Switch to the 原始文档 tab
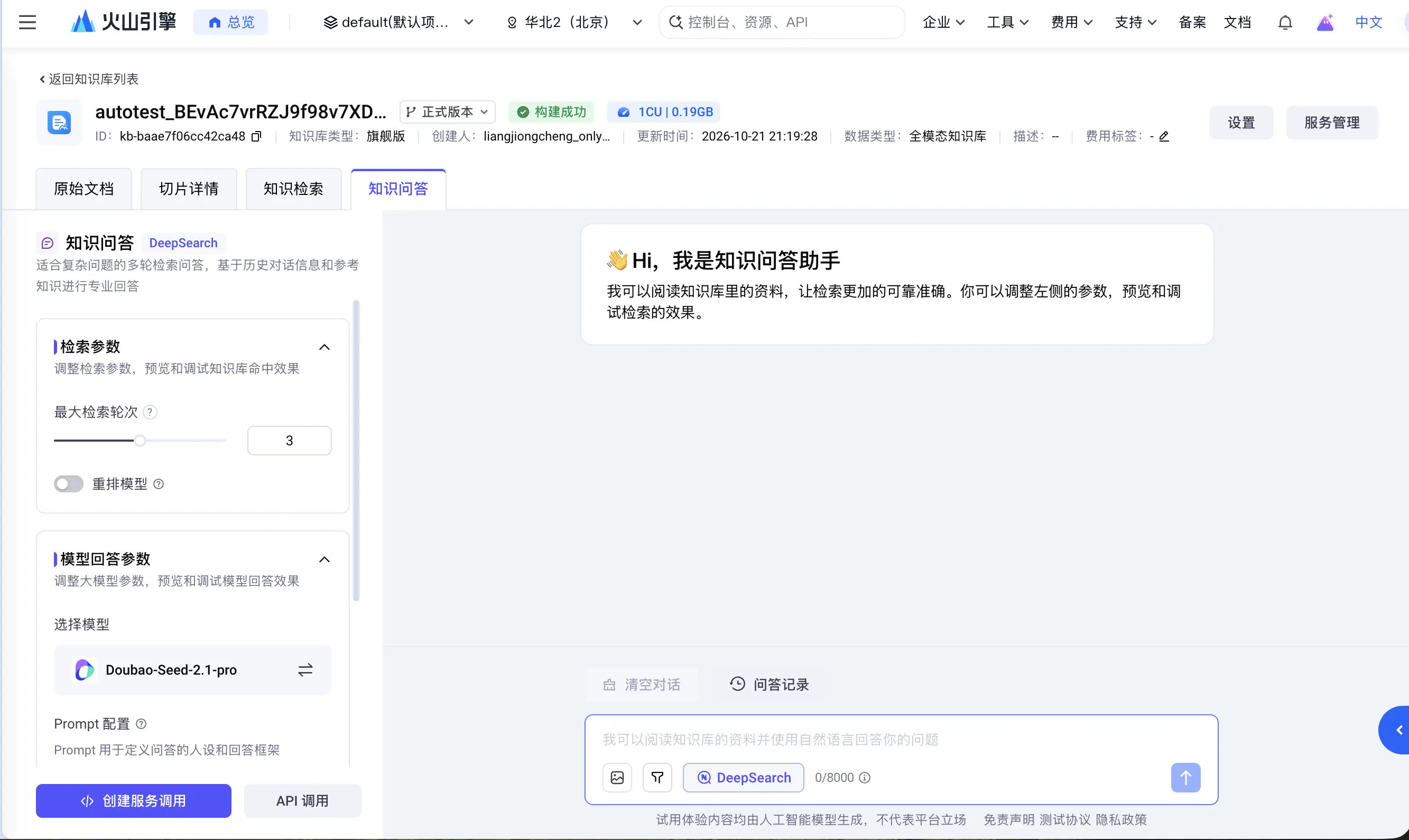The image size is (1409, 840). [x=84, y=189]
